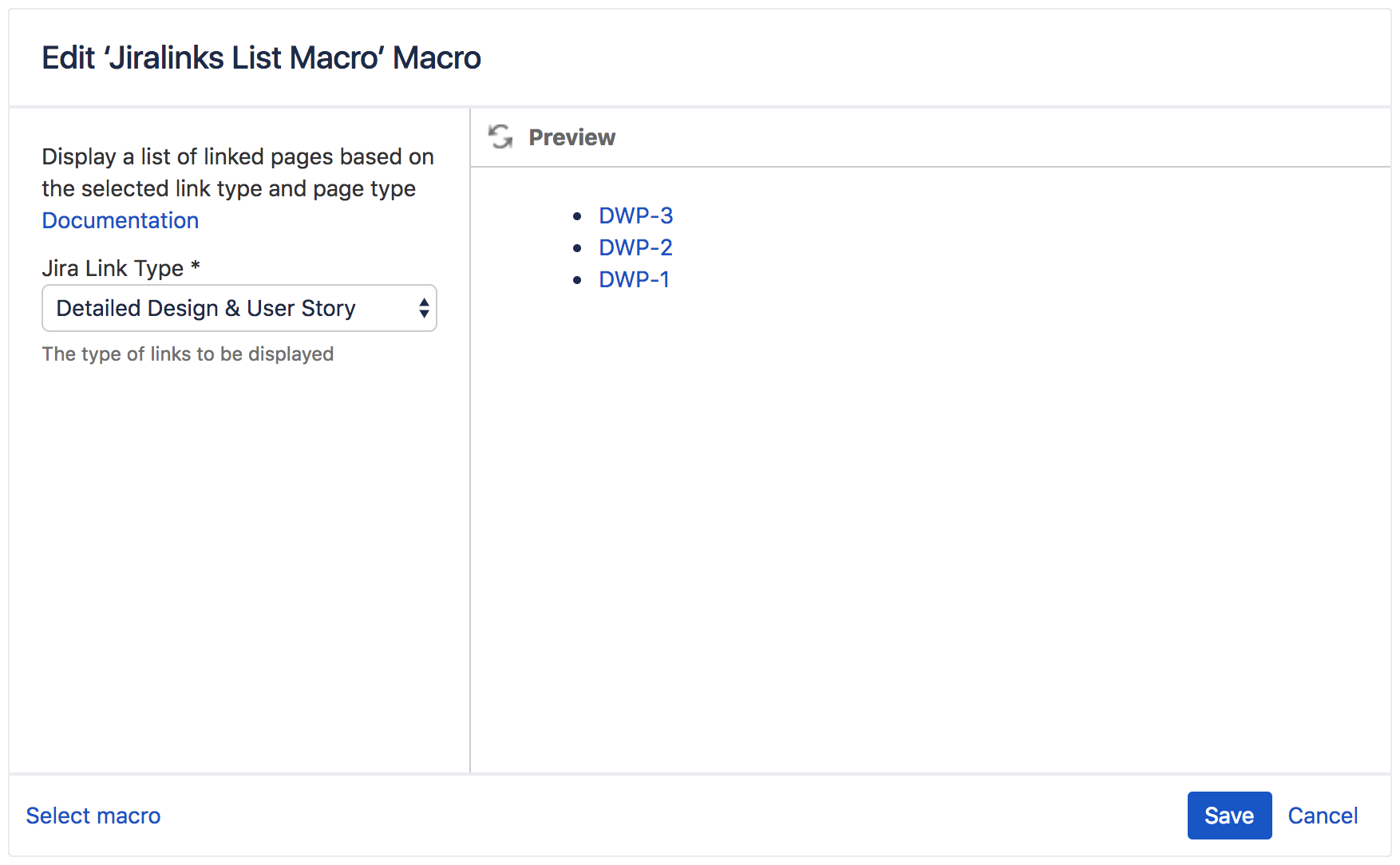
Task: Click the macro description paragraph
Action: [x=237, y=172]
